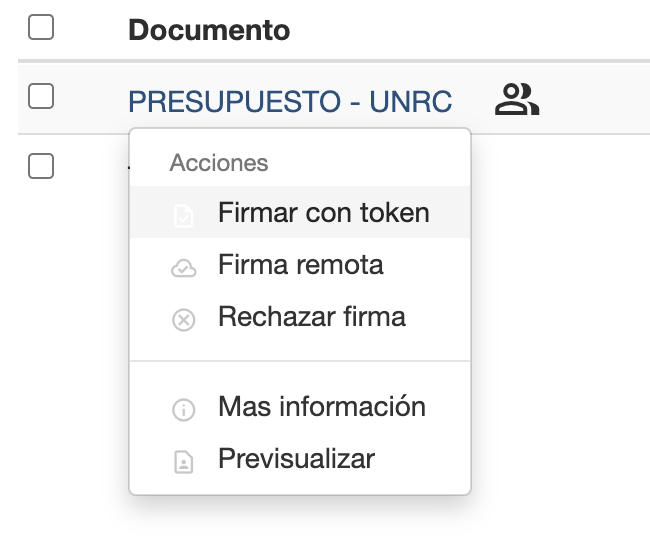This screenshot has width=650, height=537.
Task: Select the Firma remota menu entry
Action: 300,265
